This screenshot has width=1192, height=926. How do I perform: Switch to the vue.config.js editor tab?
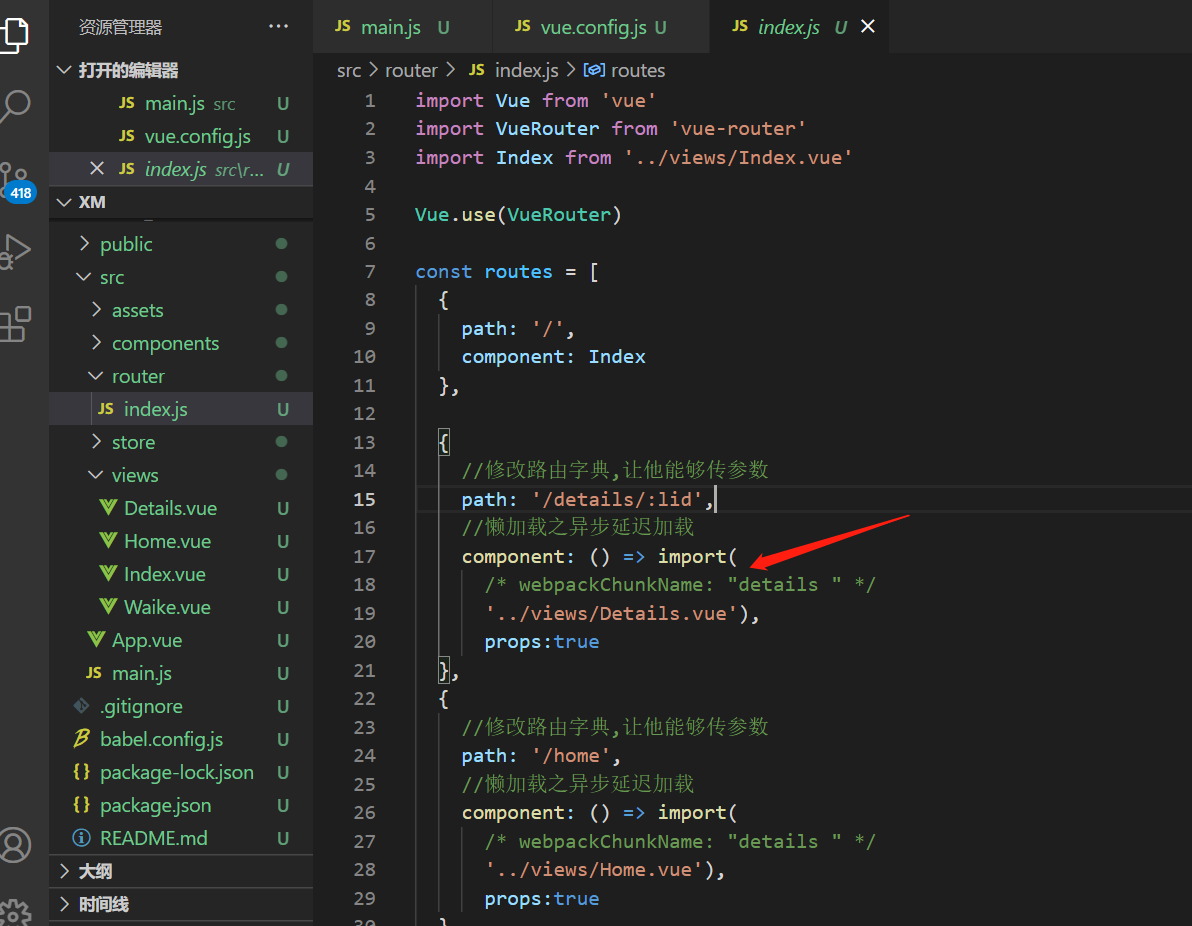coord(601,27)
